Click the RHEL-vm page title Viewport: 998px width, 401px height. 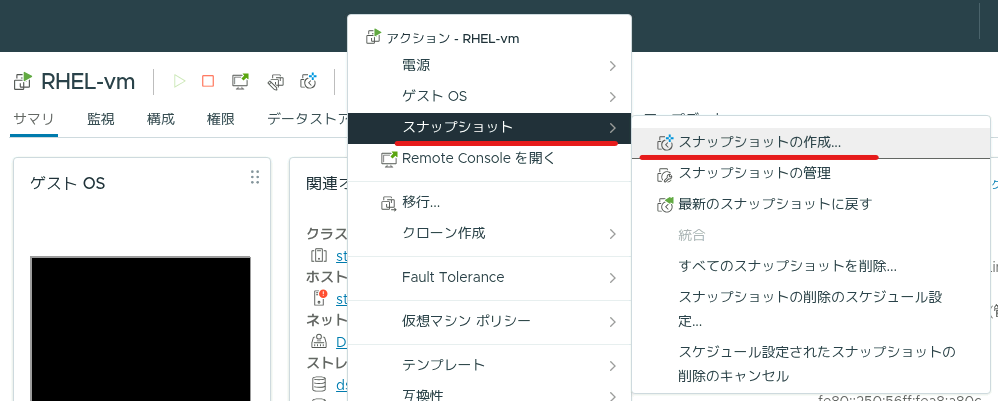tap(88, 81)
